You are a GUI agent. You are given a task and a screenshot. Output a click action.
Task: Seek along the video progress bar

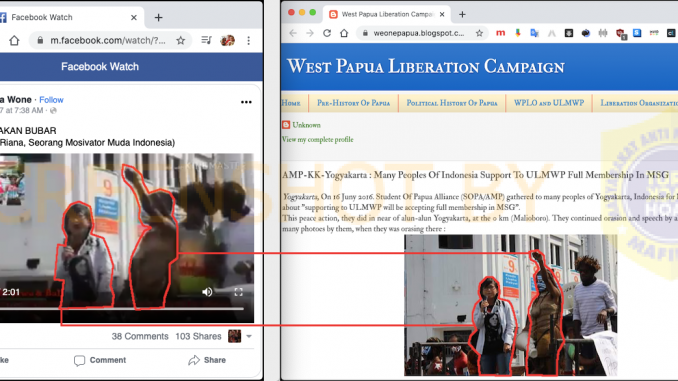pos(122,309)
